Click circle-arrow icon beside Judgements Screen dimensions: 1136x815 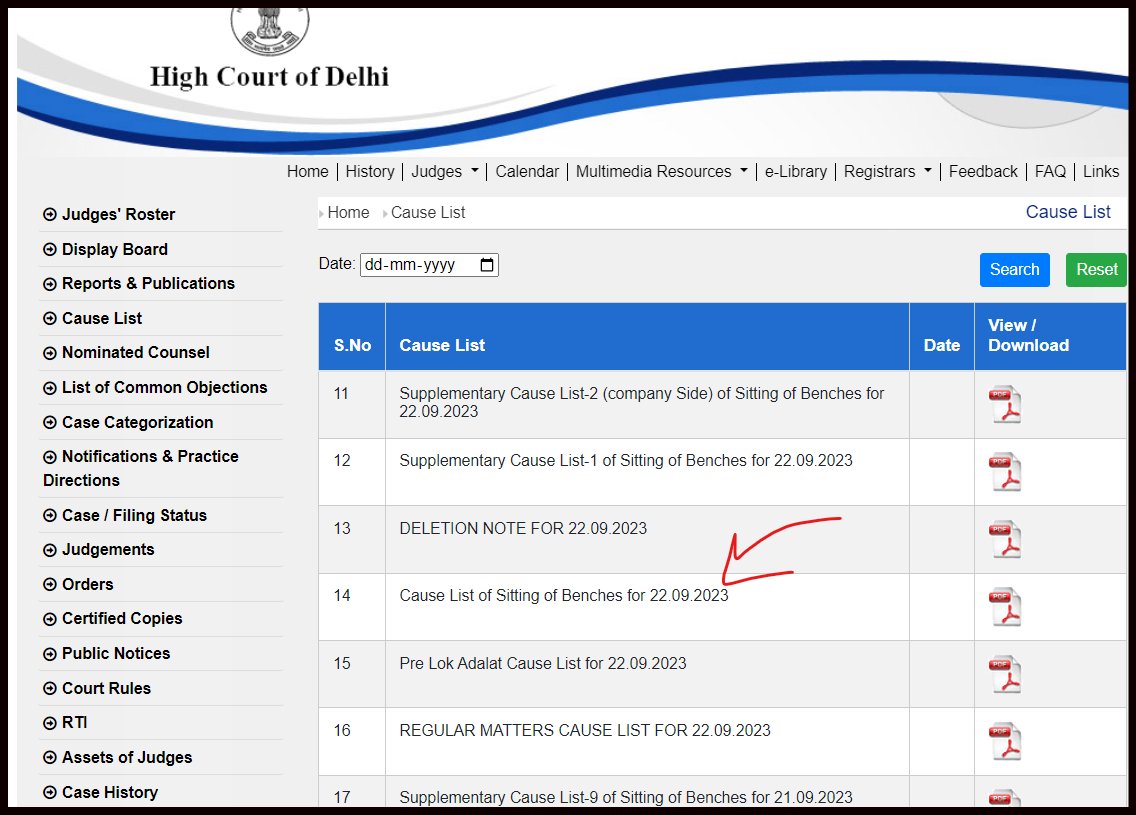(x=50, y=550)
